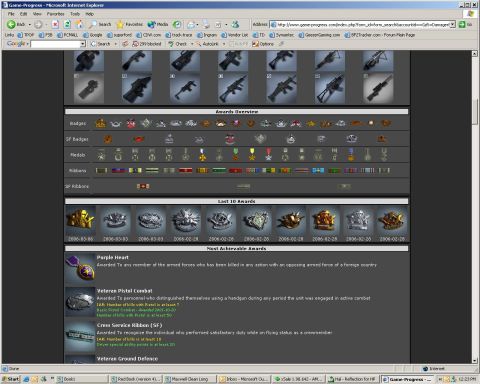The height and width of the screenshot is (384, 480).
Task: Click the Veteran Pistol Combat badge image
Action: coord(80,302)
